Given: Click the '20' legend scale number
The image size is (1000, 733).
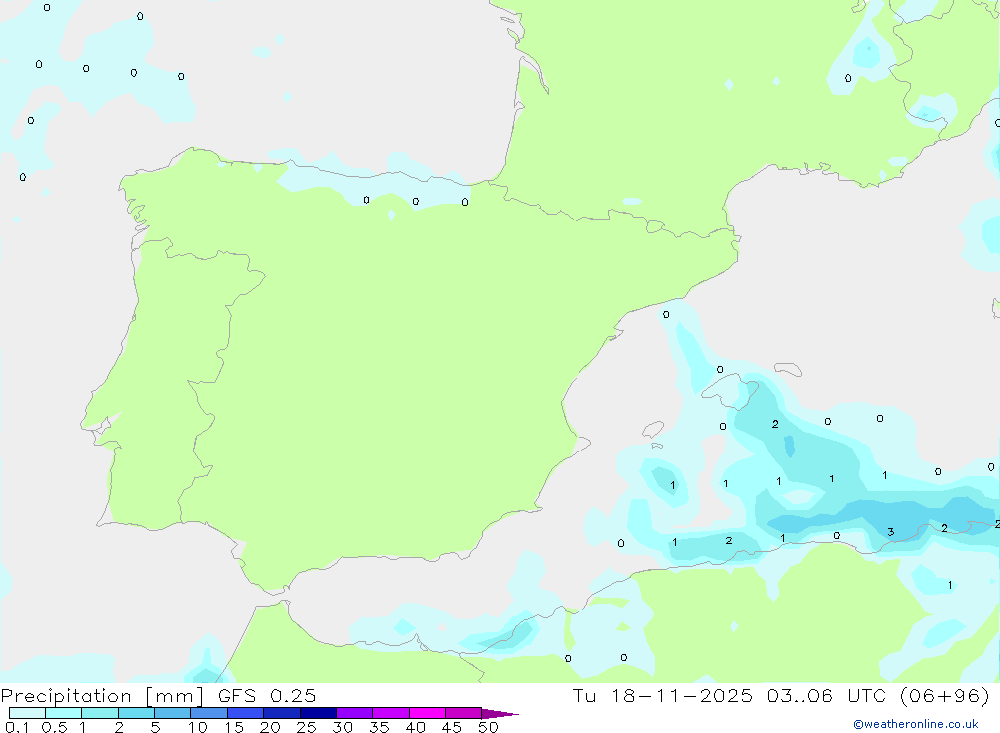Looking at the screenshot, I should tap(270, 727).
